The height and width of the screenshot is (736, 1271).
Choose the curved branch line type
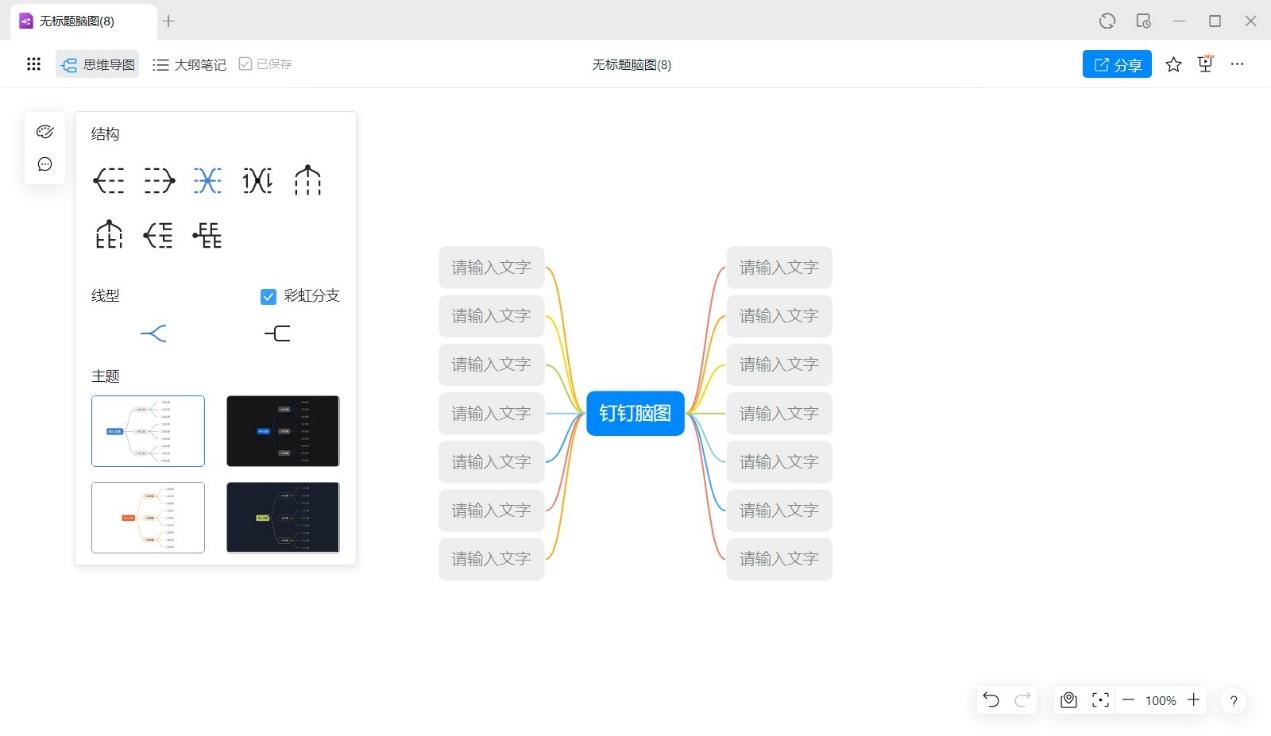tap(153, 333)
